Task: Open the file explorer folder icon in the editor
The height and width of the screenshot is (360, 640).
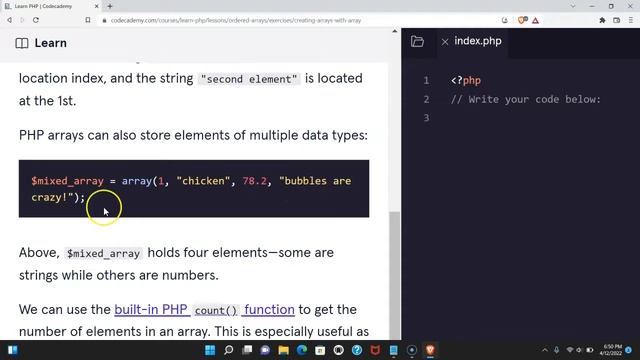Action: pyautogui.click(x=417, y=41)
